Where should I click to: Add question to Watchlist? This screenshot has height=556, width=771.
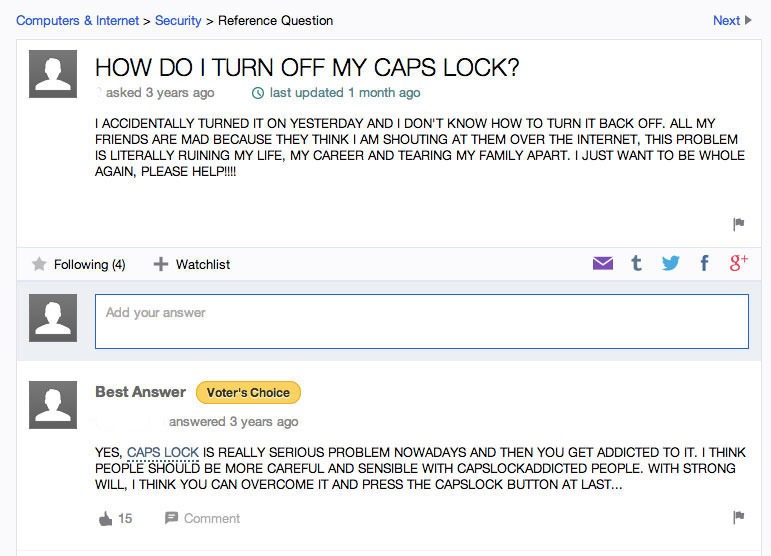(192, 264)
